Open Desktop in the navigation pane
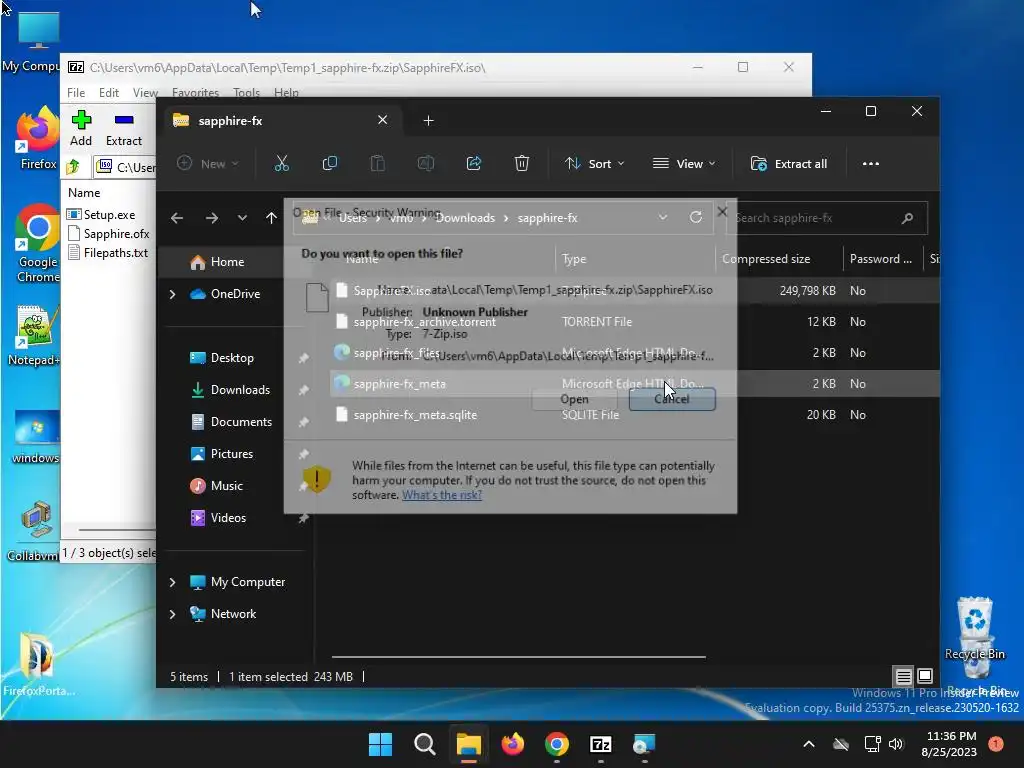The image size is (1024, 768). click(x=231, y=358)
